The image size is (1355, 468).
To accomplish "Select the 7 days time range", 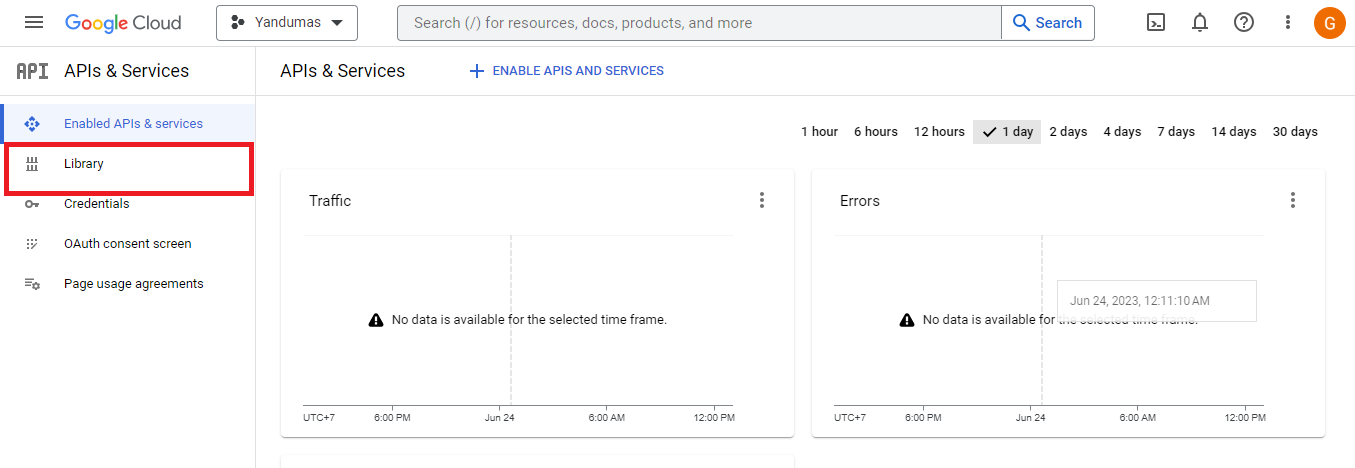I will 1176,132.
